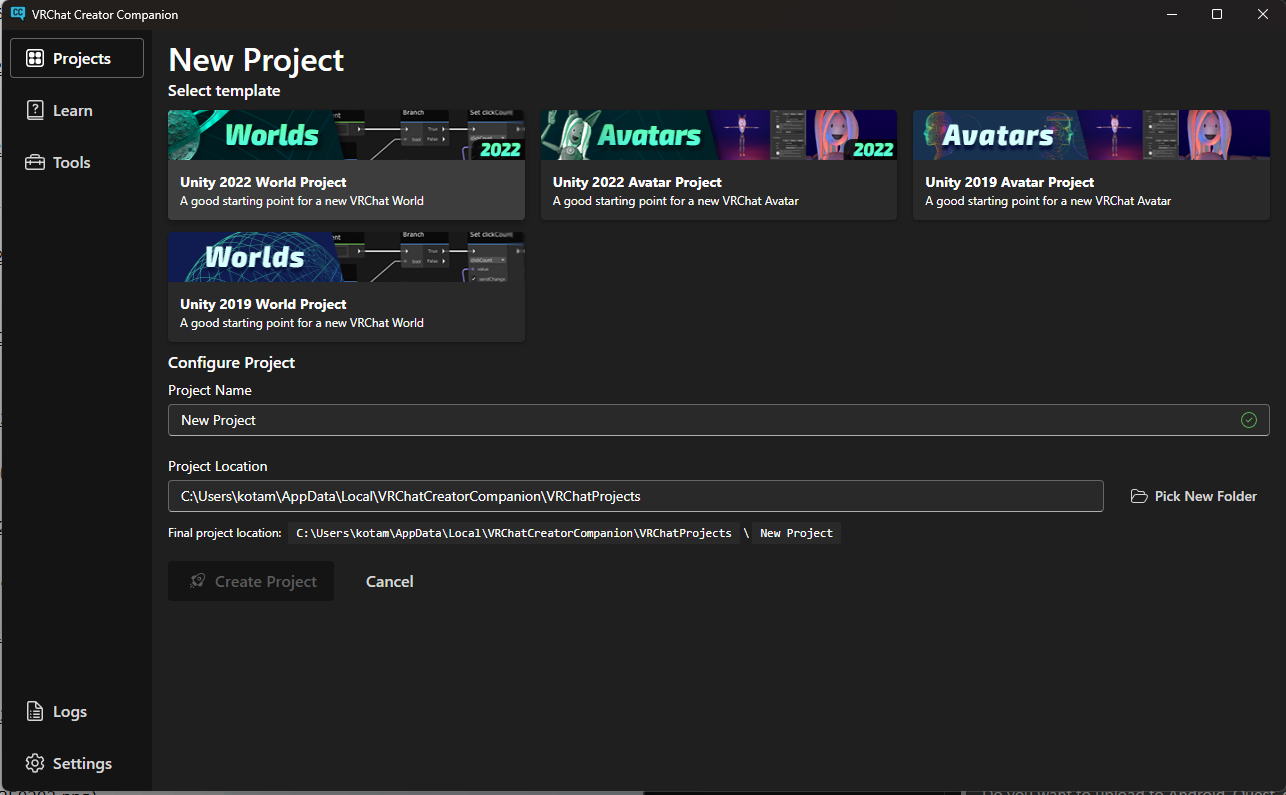Open the Learn section in sidebar

[x=77, y=110]
